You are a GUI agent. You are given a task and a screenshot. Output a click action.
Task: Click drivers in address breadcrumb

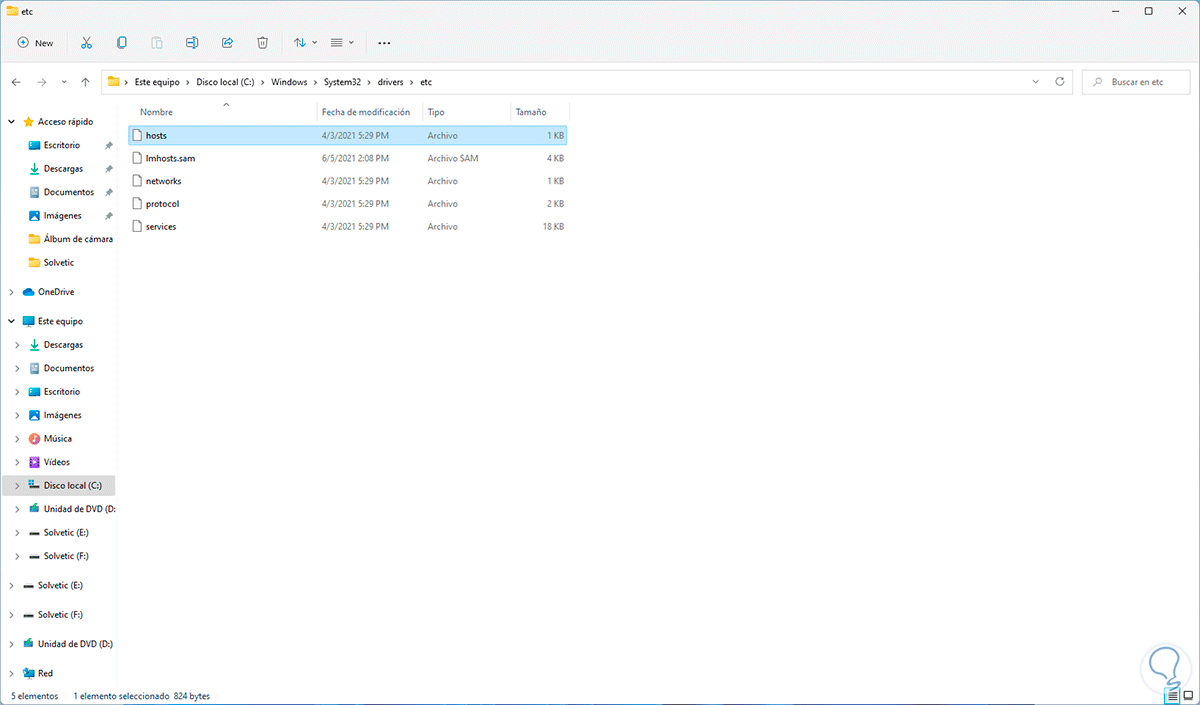(x=389, y=82)
